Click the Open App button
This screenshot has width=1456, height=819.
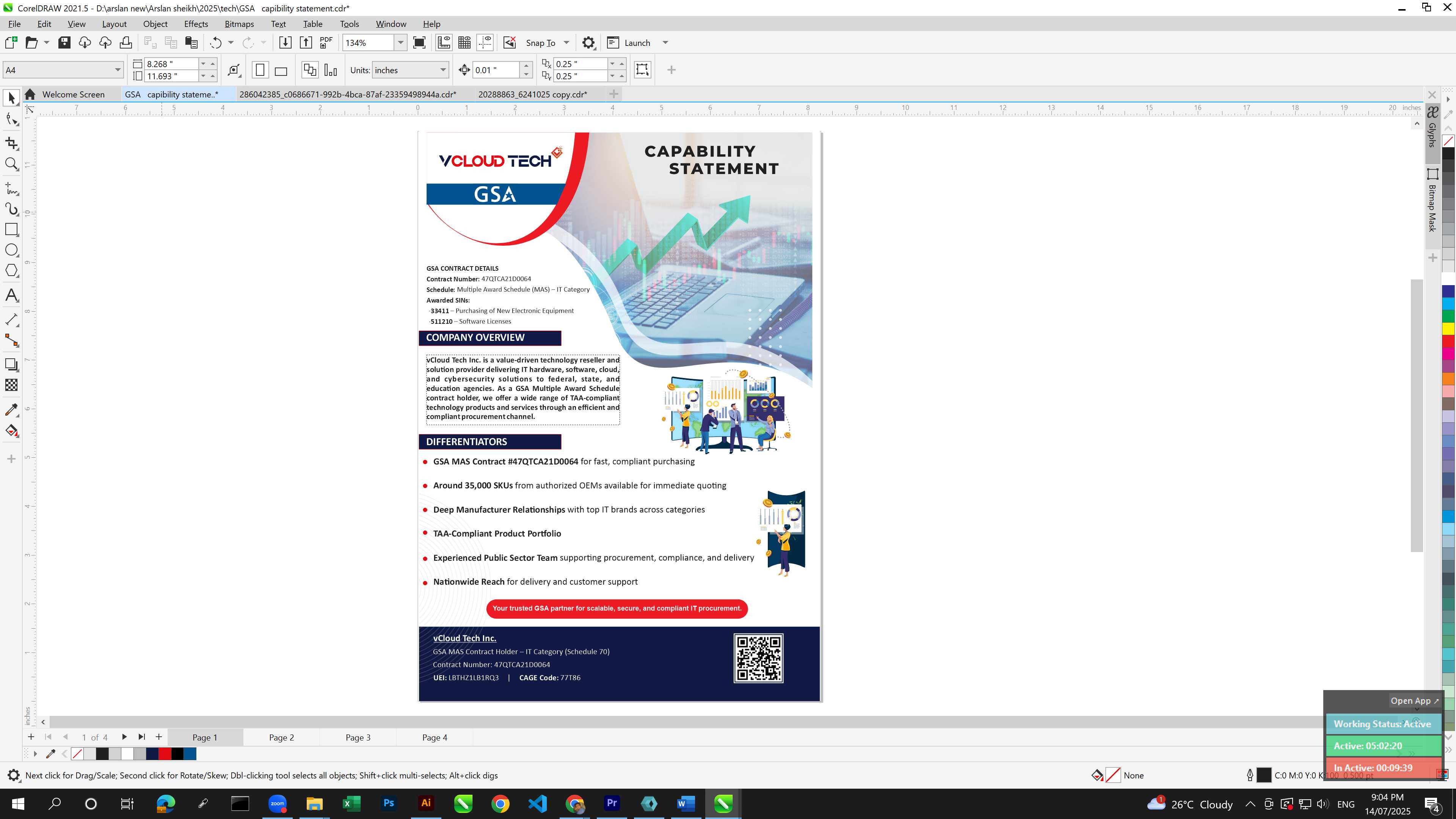pyautogui.click(x=1414, y=700)
